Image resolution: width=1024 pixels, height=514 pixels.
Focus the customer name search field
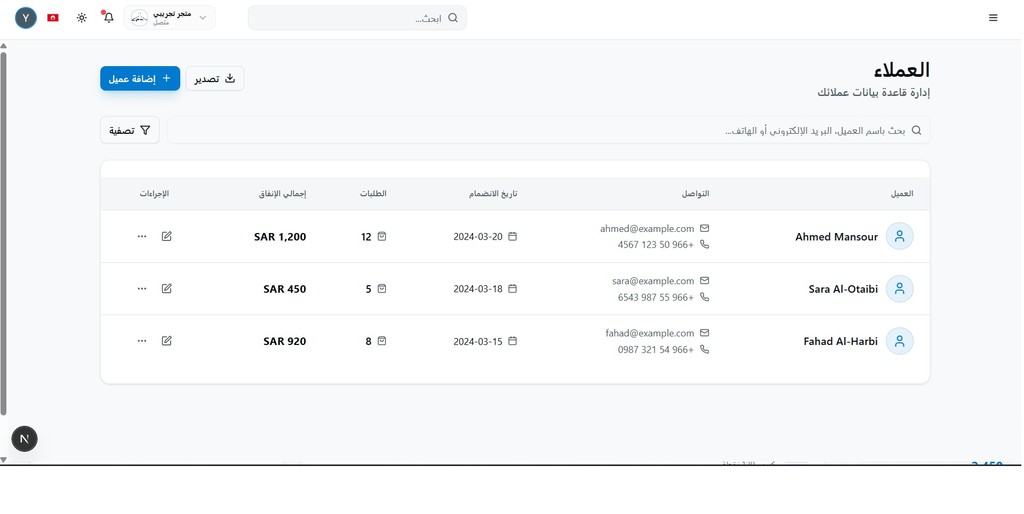[549, 130]
